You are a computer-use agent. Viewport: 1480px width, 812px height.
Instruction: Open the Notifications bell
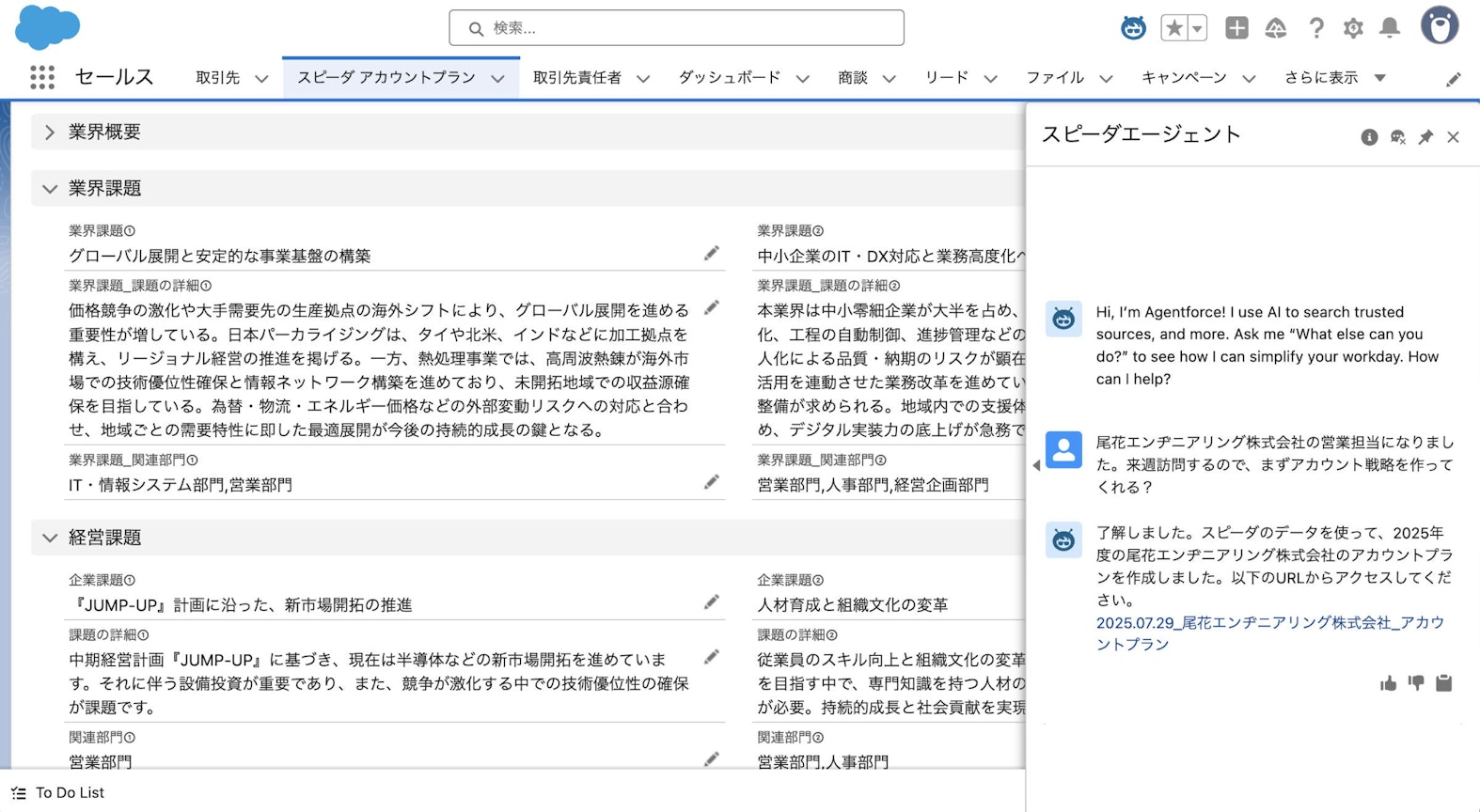(x=1390, y=28)
